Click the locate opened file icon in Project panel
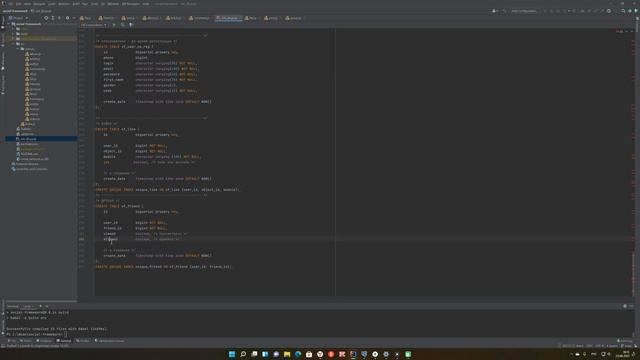Image resolution: width=640 pixels, height=360 pixels. (x=46, y=18)
